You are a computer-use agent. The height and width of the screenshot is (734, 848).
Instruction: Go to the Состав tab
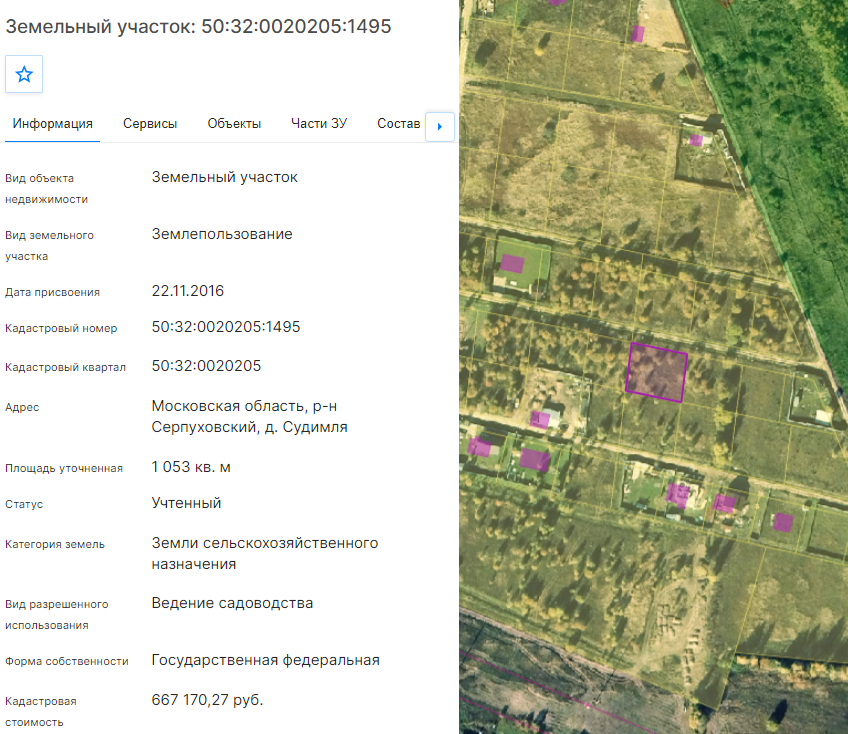(x=399, y=124)
